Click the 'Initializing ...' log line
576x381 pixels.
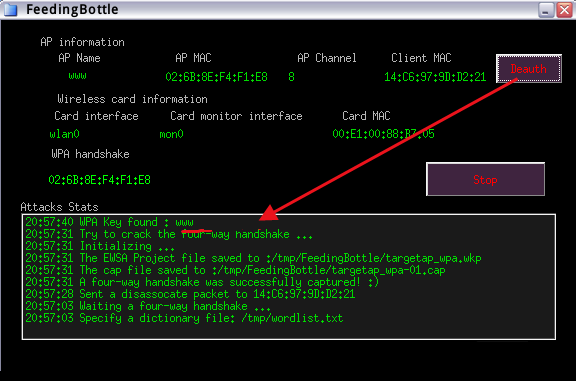click(x=100, y=246)
